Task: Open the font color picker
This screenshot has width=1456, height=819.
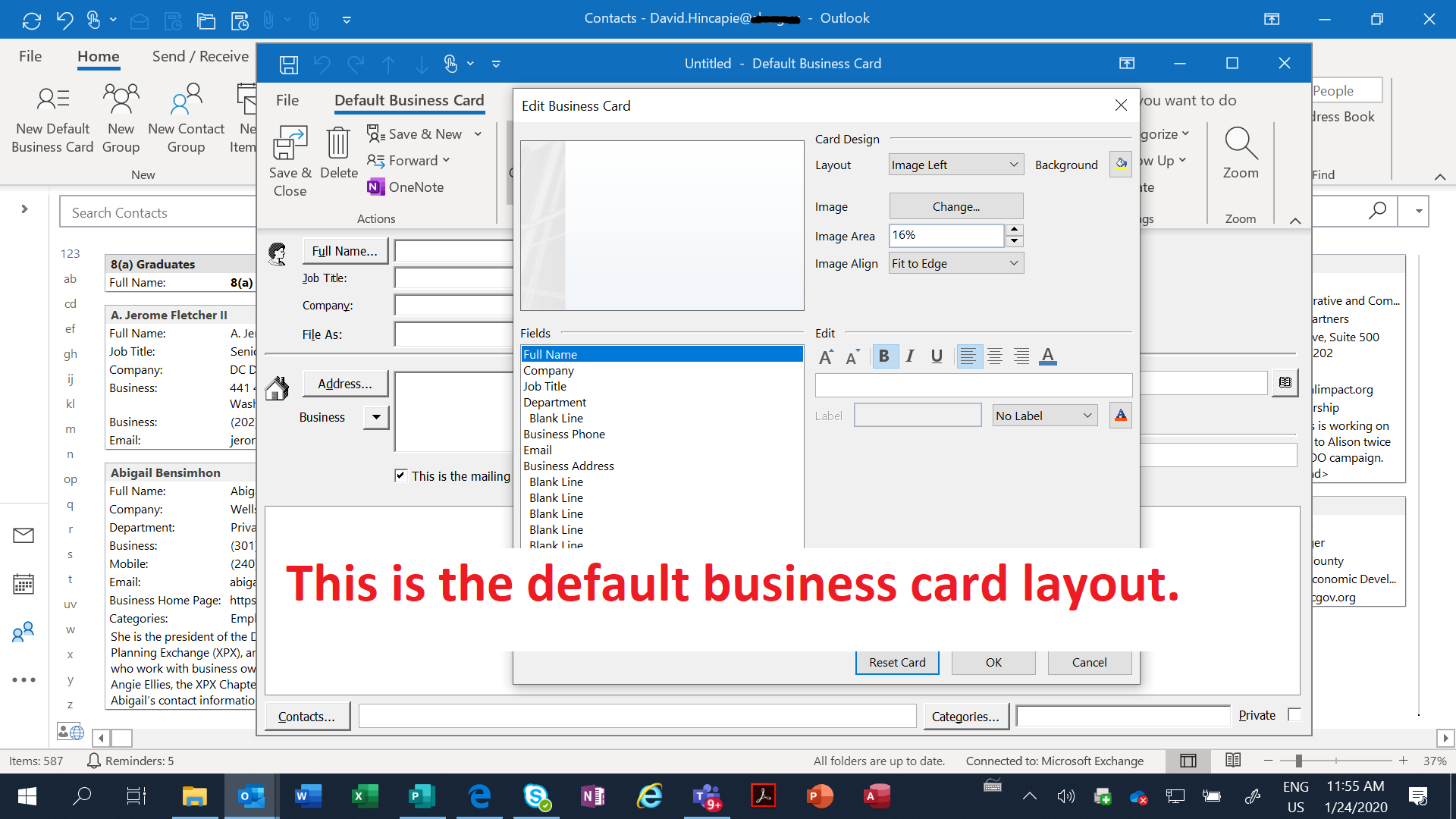Action: pyautogui.click(x=1048, y=356)
